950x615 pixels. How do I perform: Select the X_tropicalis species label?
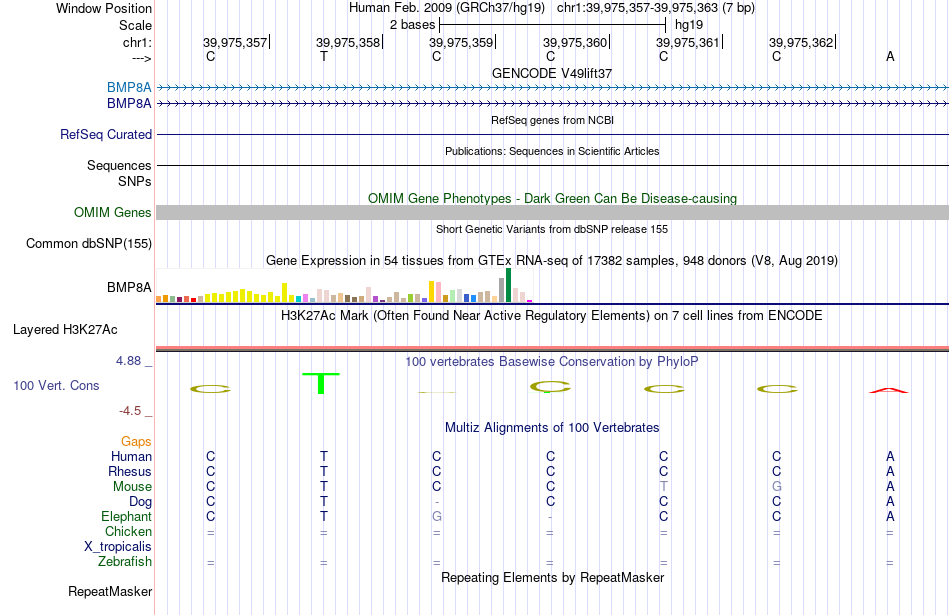[x=118, y=547]
